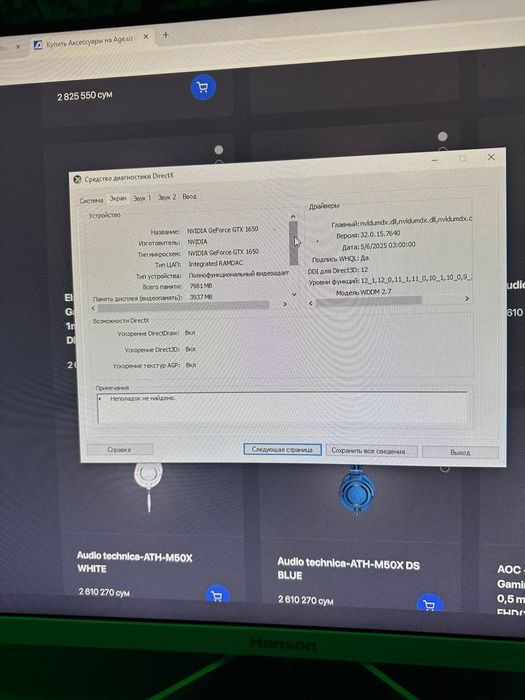525x700 pixels.
Task: Click the DirectX dialog title icon
Action: pyautogui.click(x=77, y=179)
